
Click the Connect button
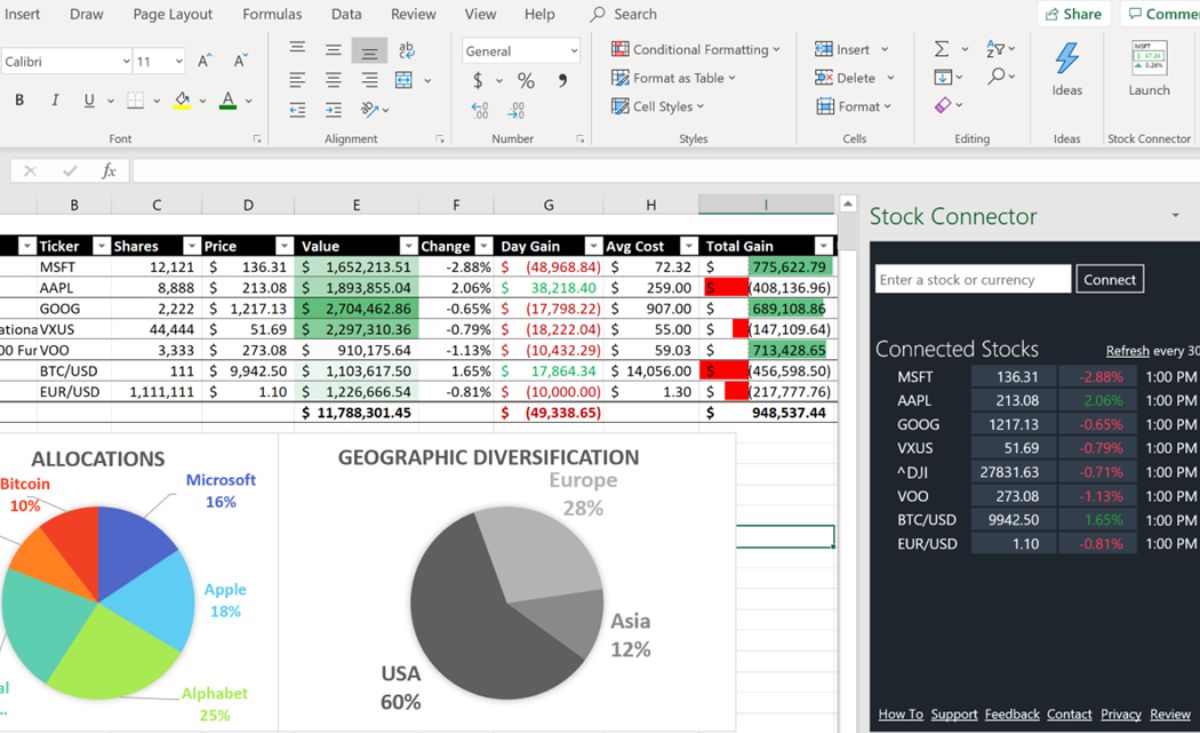click(1110, 279)
